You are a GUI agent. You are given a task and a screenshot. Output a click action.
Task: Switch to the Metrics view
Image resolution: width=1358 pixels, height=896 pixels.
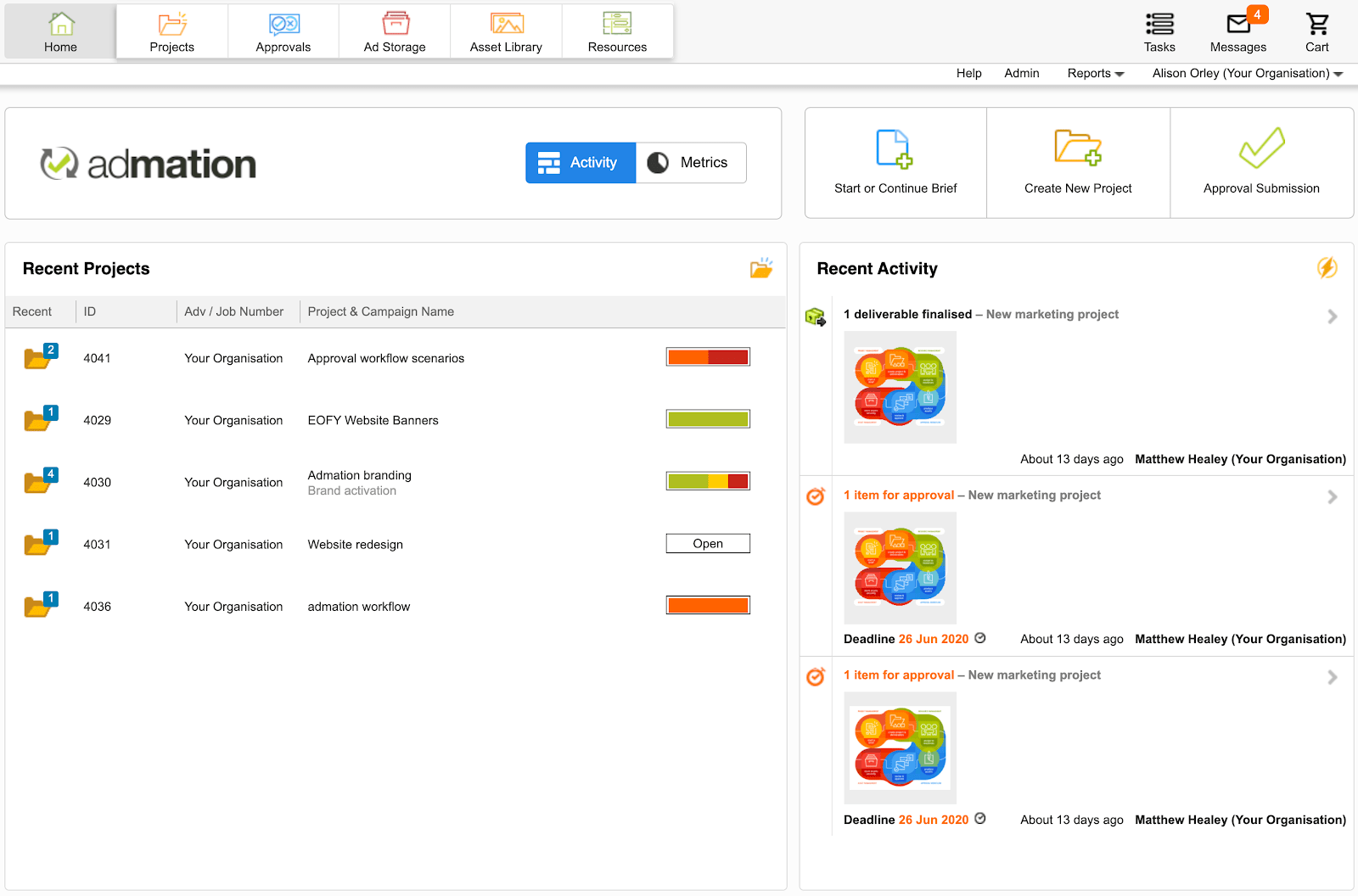pos(690,162)
